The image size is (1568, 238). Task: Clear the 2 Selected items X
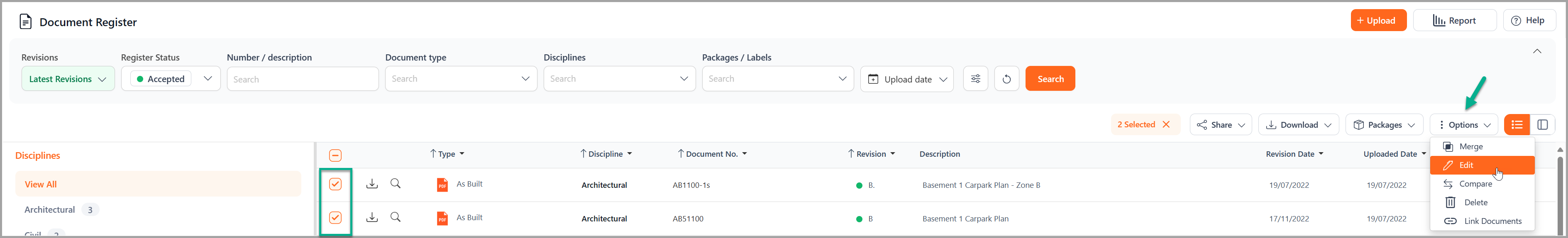(x=1166, y=125)
